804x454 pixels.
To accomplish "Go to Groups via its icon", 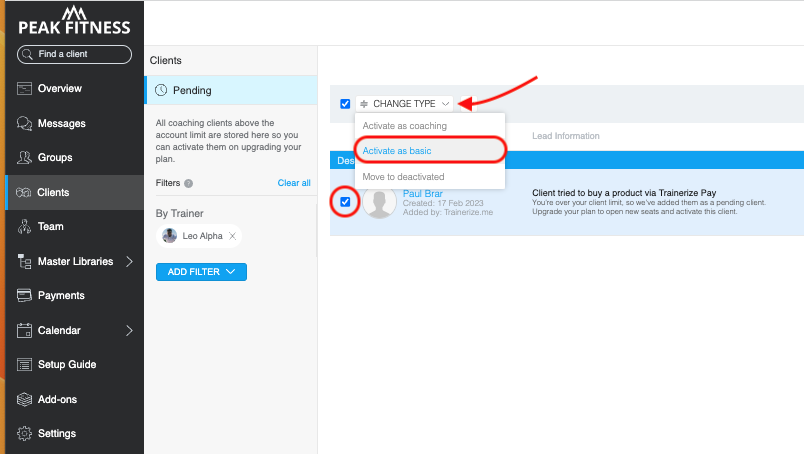I will (x=25, y=158).
